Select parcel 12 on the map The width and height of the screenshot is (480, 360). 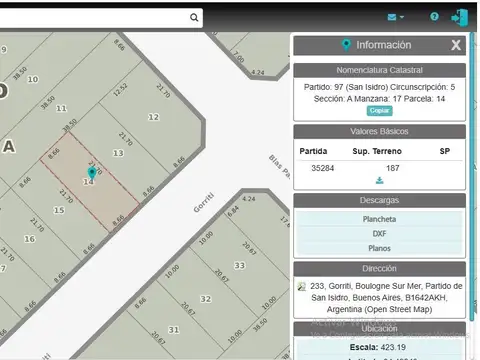point(154,117)
